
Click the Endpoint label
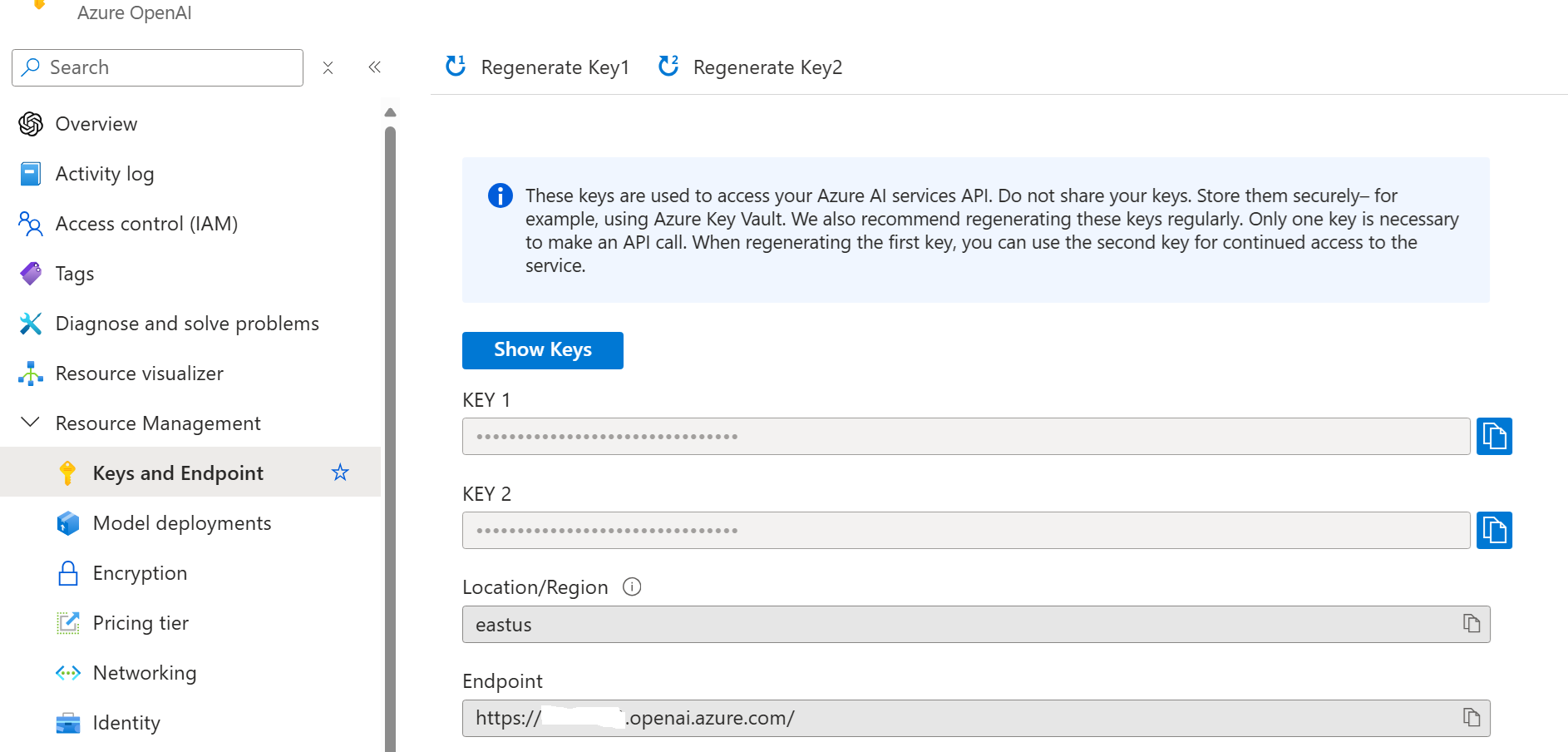coord(502,681)
